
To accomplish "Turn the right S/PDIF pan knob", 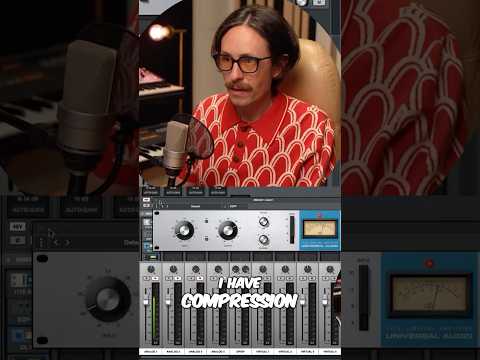I will click(x=246, y=269).
